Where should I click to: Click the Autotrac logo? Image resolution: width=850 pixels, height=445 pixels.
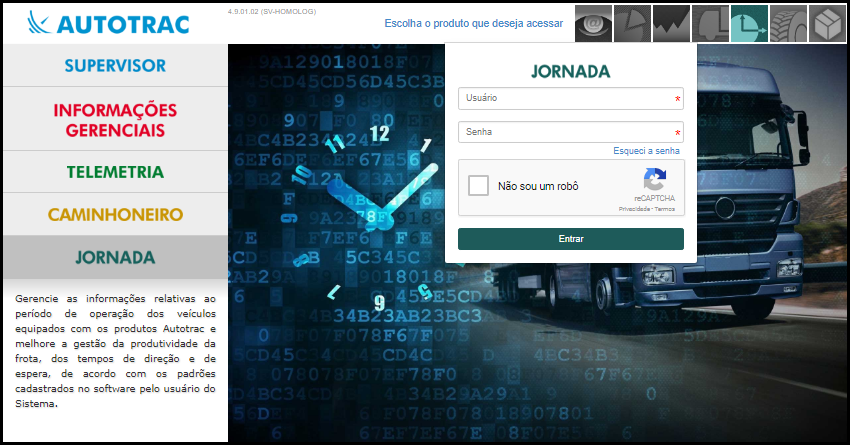coord(108,23)
